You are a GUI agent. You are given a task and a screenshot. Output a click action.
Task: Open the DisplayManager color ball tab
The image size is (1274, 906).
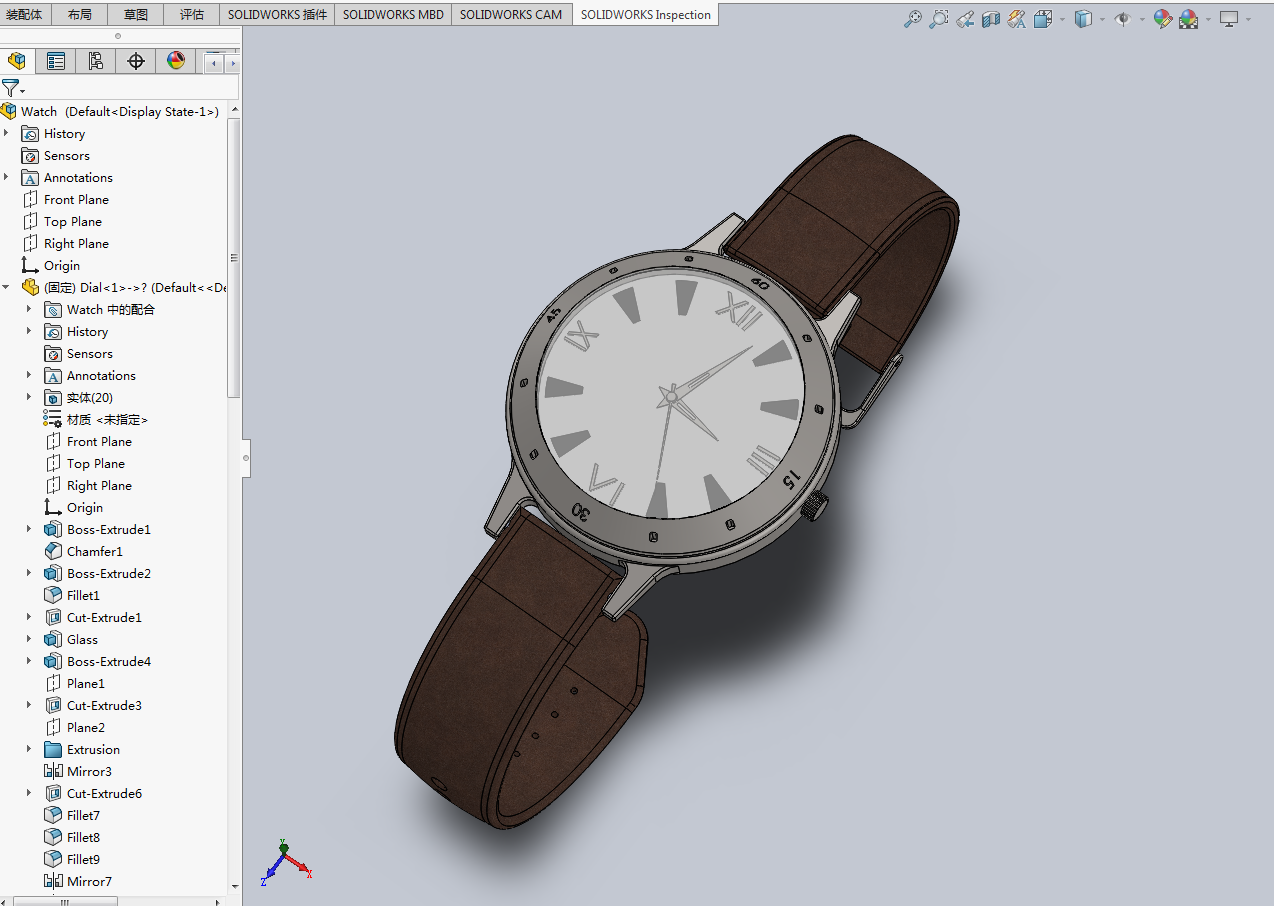coord(176,62)
